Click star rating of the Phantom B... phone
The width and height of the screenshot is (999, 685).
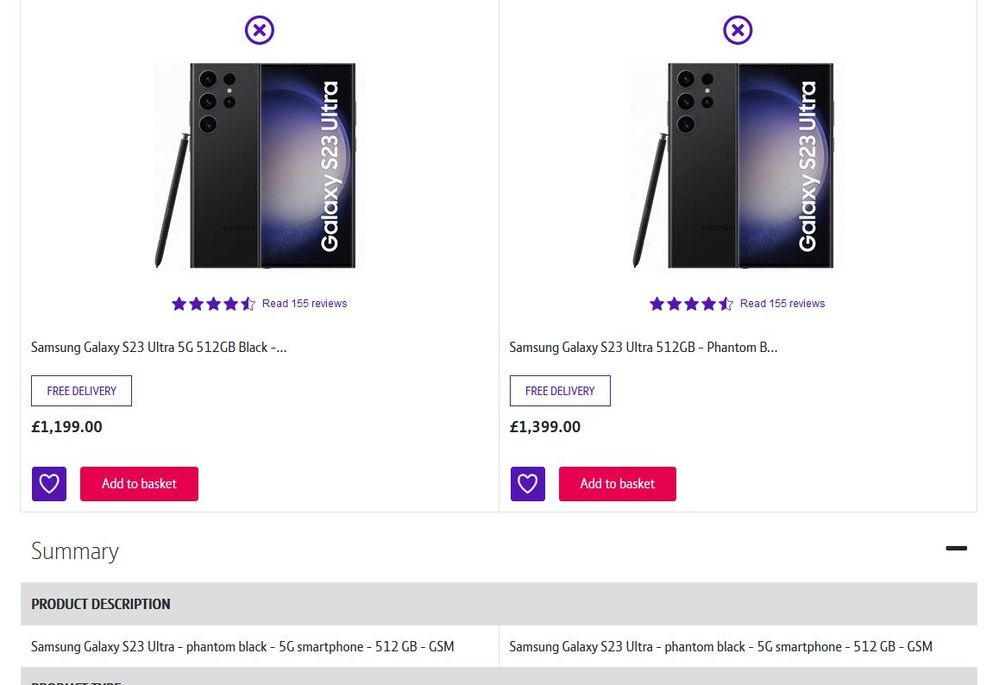pos(691,304)
